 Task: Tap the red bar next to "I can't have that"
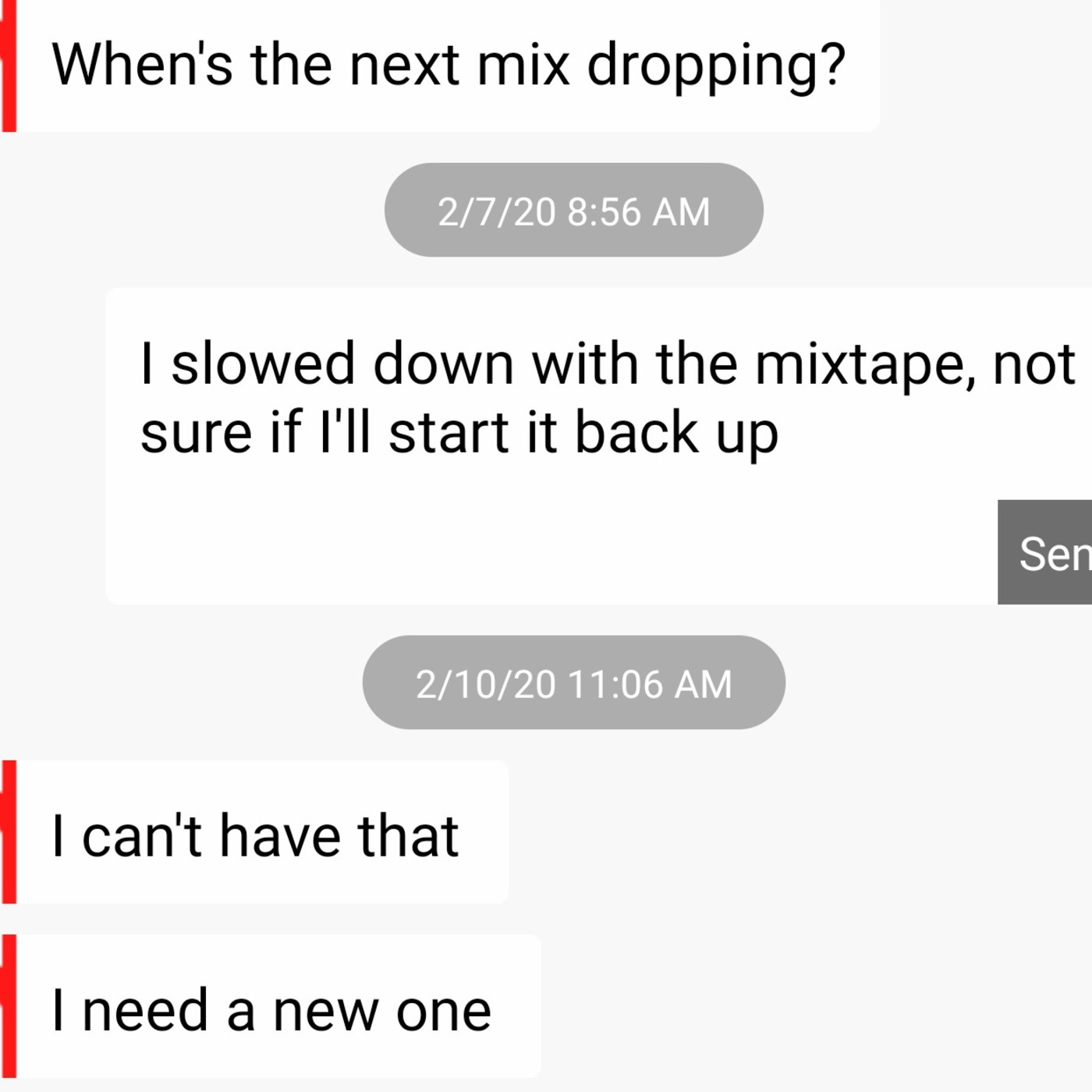point(8,832)
